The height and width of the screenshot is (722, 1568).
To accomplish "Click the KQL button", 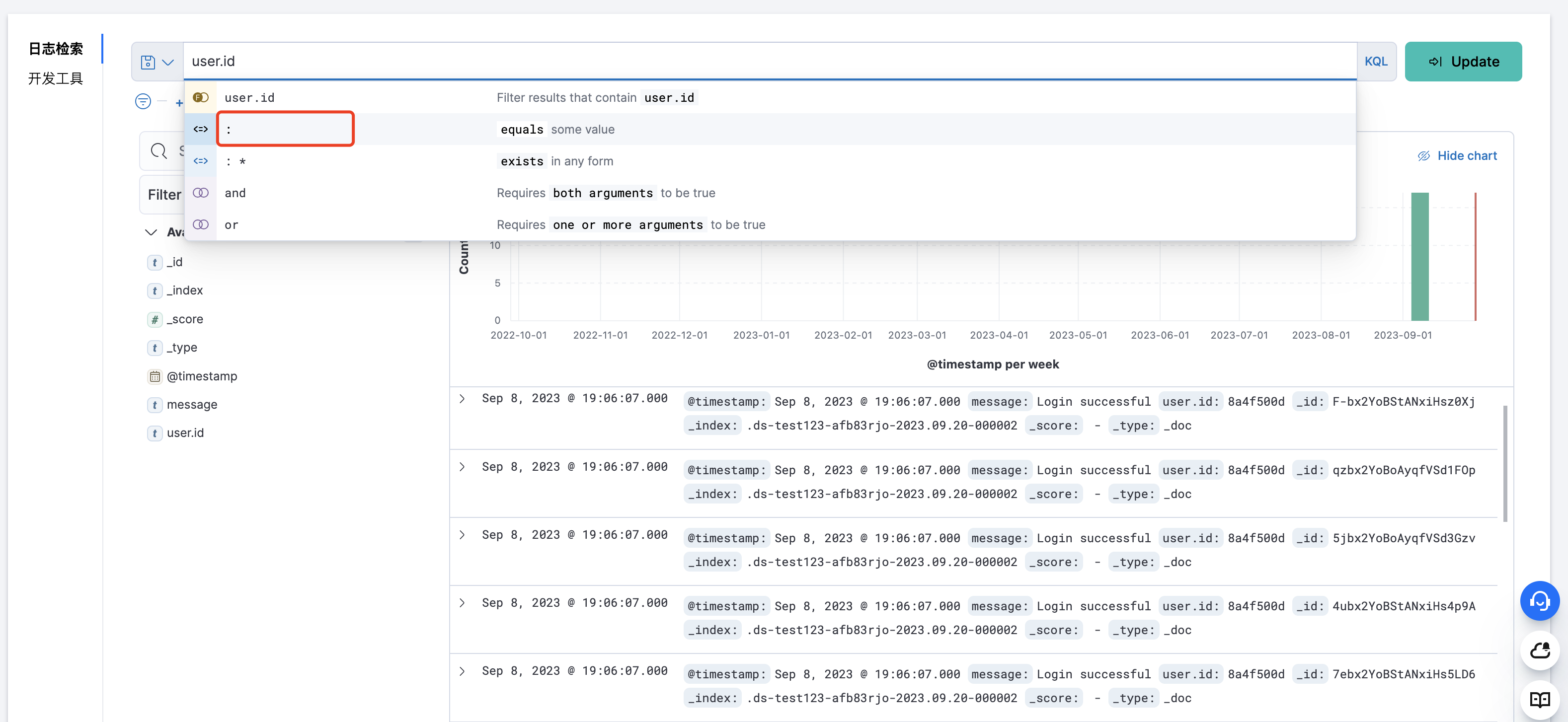I will pyautogui.click(x=1376, y=62).
